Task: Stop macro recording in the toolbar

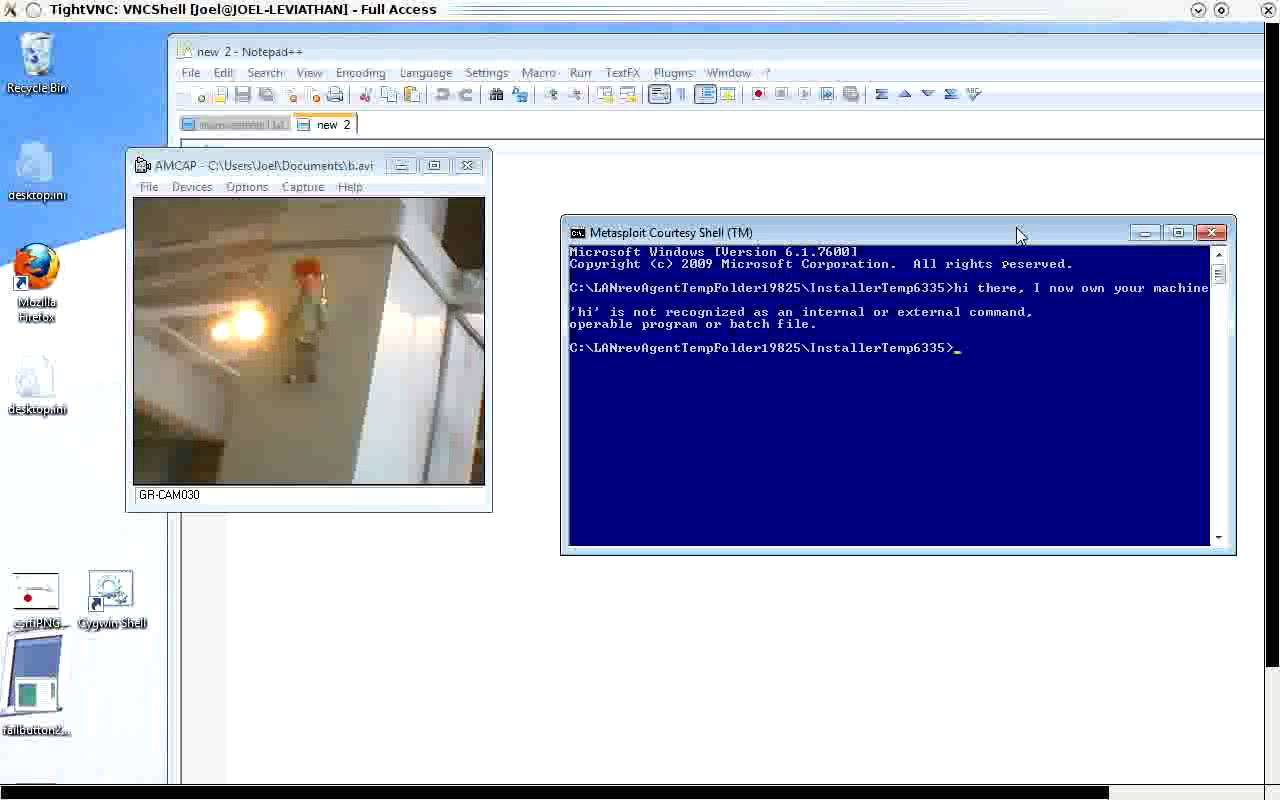Action: click(782, 94)
